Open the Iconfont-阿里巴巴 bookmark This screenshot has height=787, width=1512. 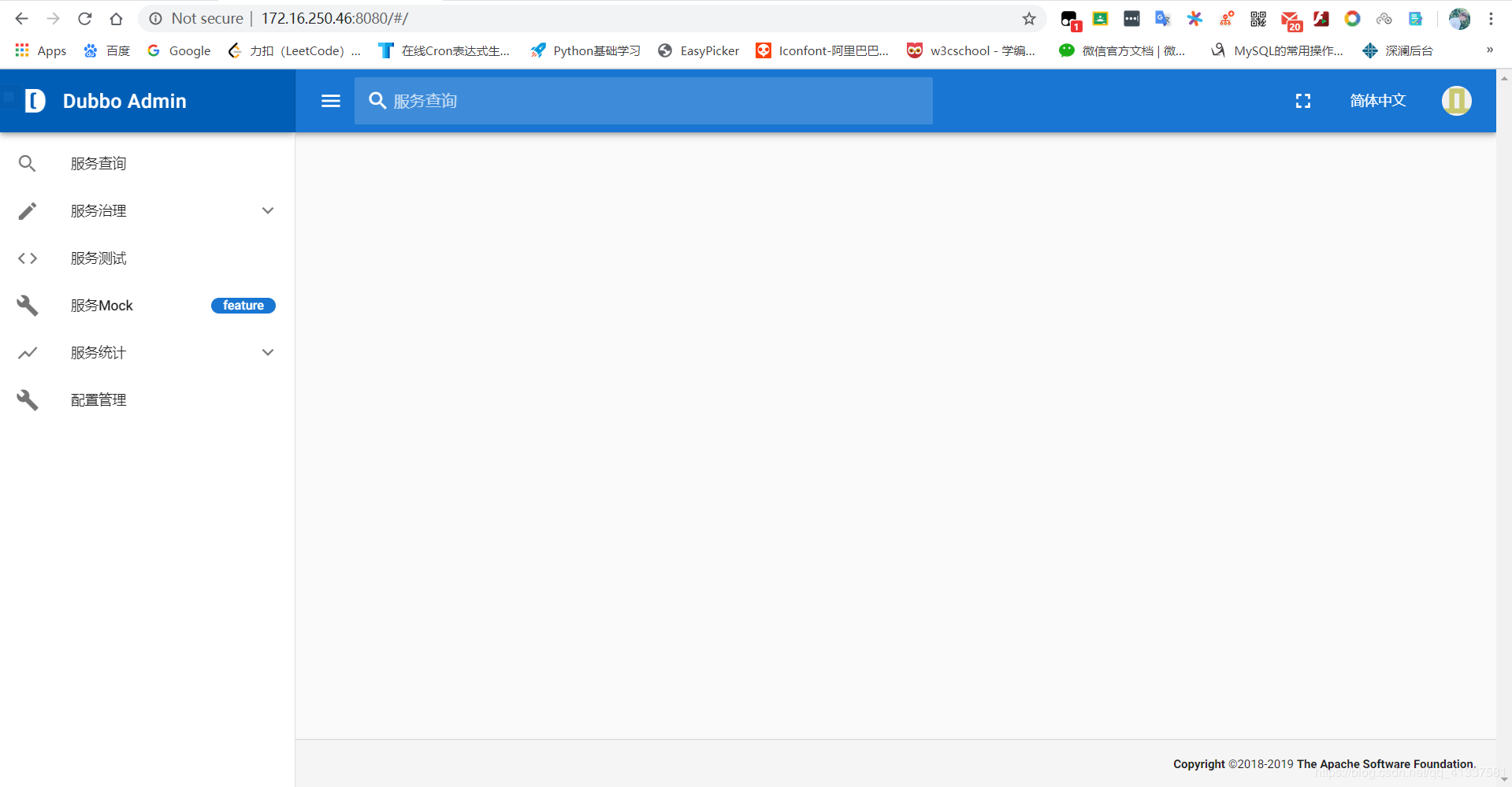[x=823, y=50]
